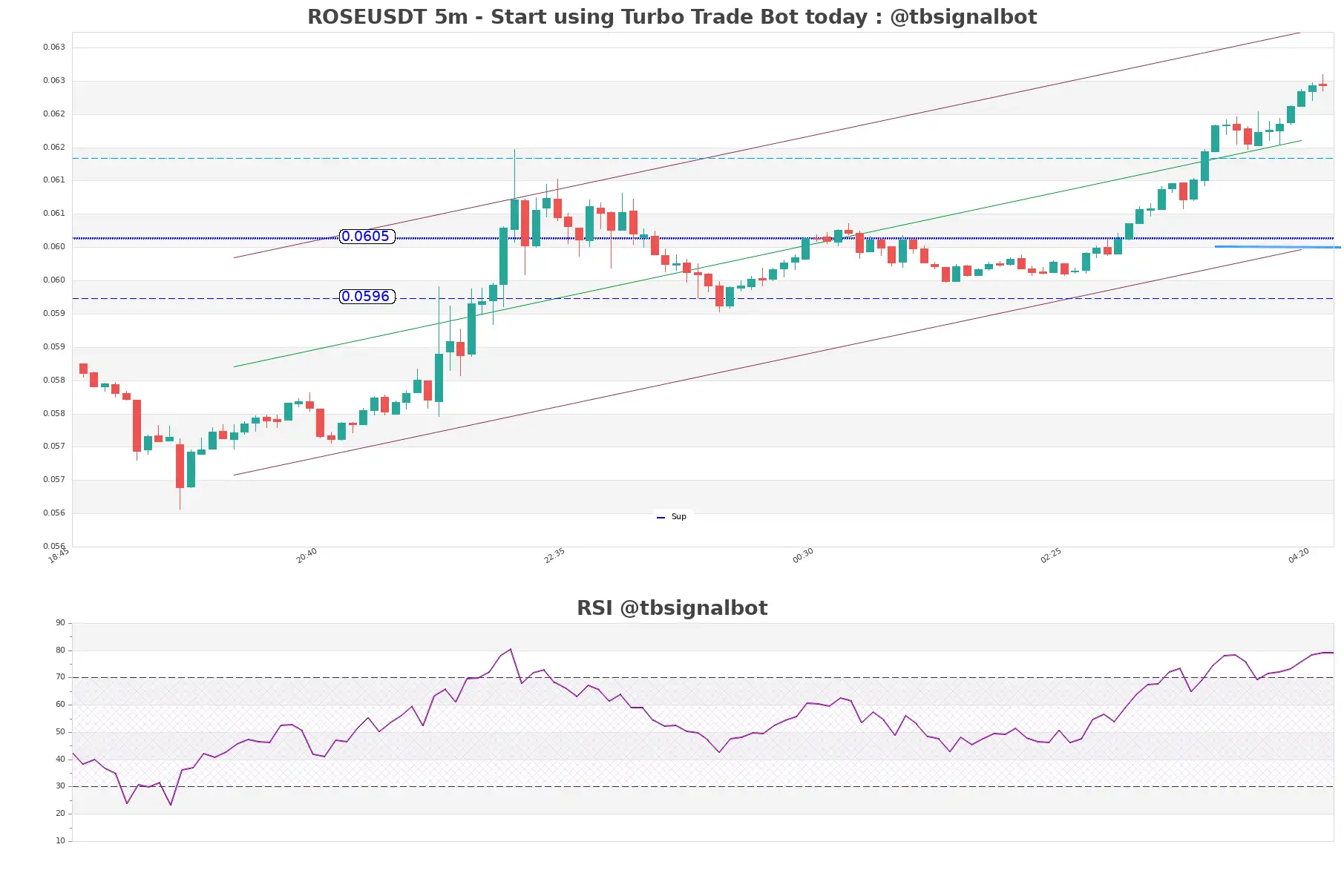Screen dimensions: 1344x896
Task: Click the RSI @tbsignalbot heading
Action: pyautogui.click(x=672, y=608)
